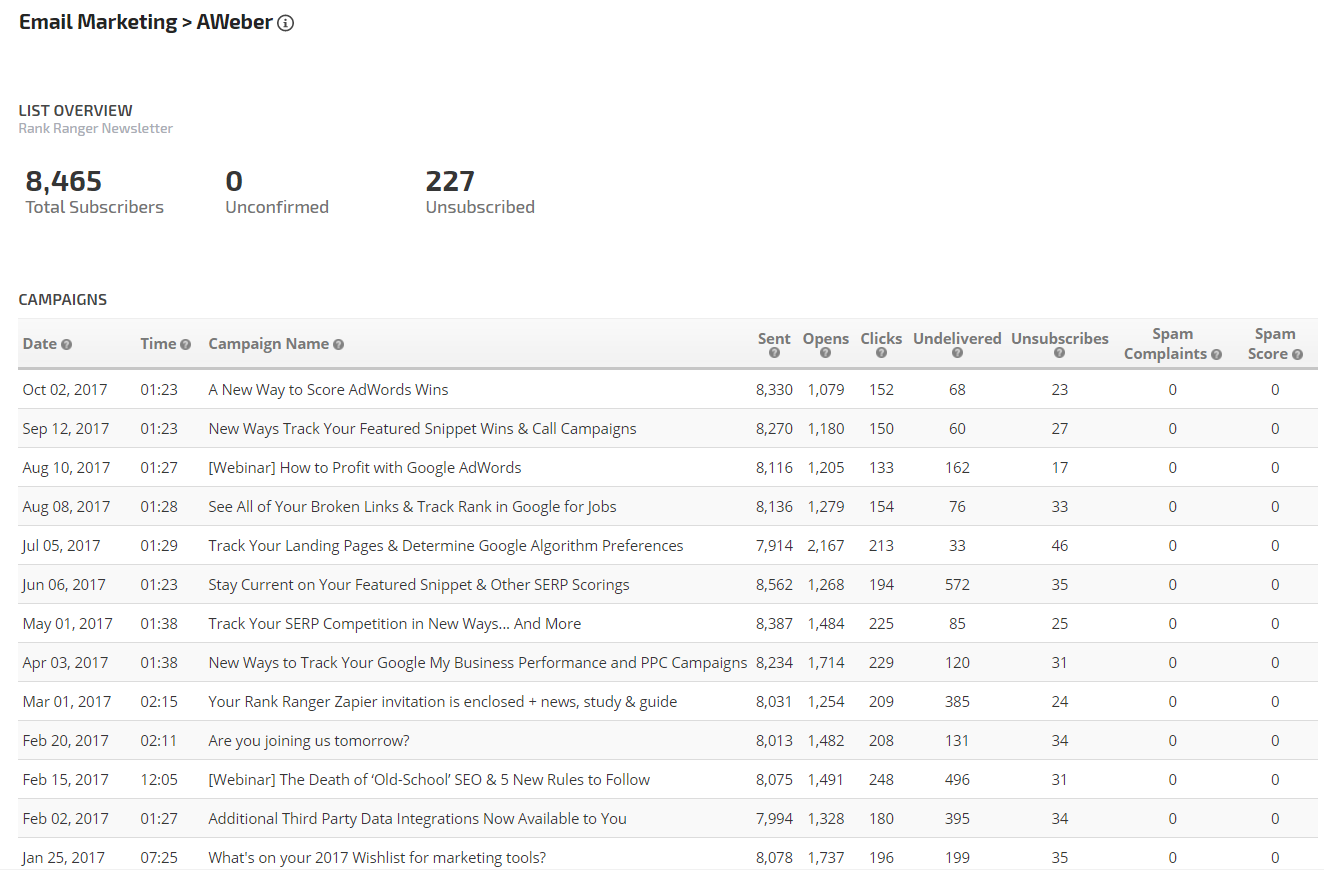This screenshot has height=870, width=1324.
Task: Click the help icon beside Date header
Action: 67,345
